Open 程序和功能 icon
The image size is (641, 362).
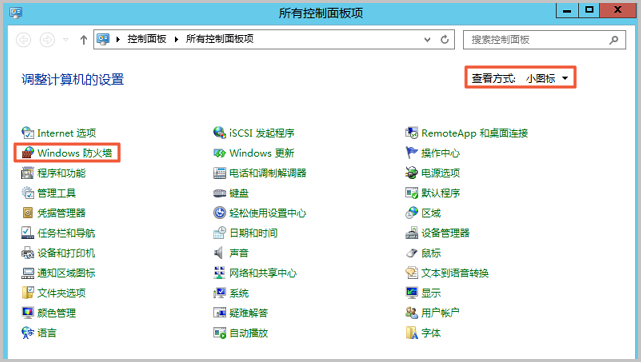tap(27, 173)
